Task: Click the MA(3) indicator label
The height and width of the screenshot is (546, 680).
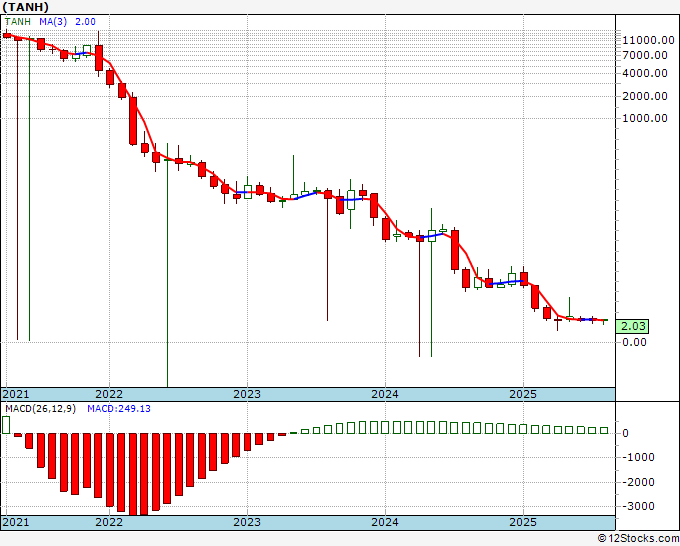Action: tap(53, 22)
